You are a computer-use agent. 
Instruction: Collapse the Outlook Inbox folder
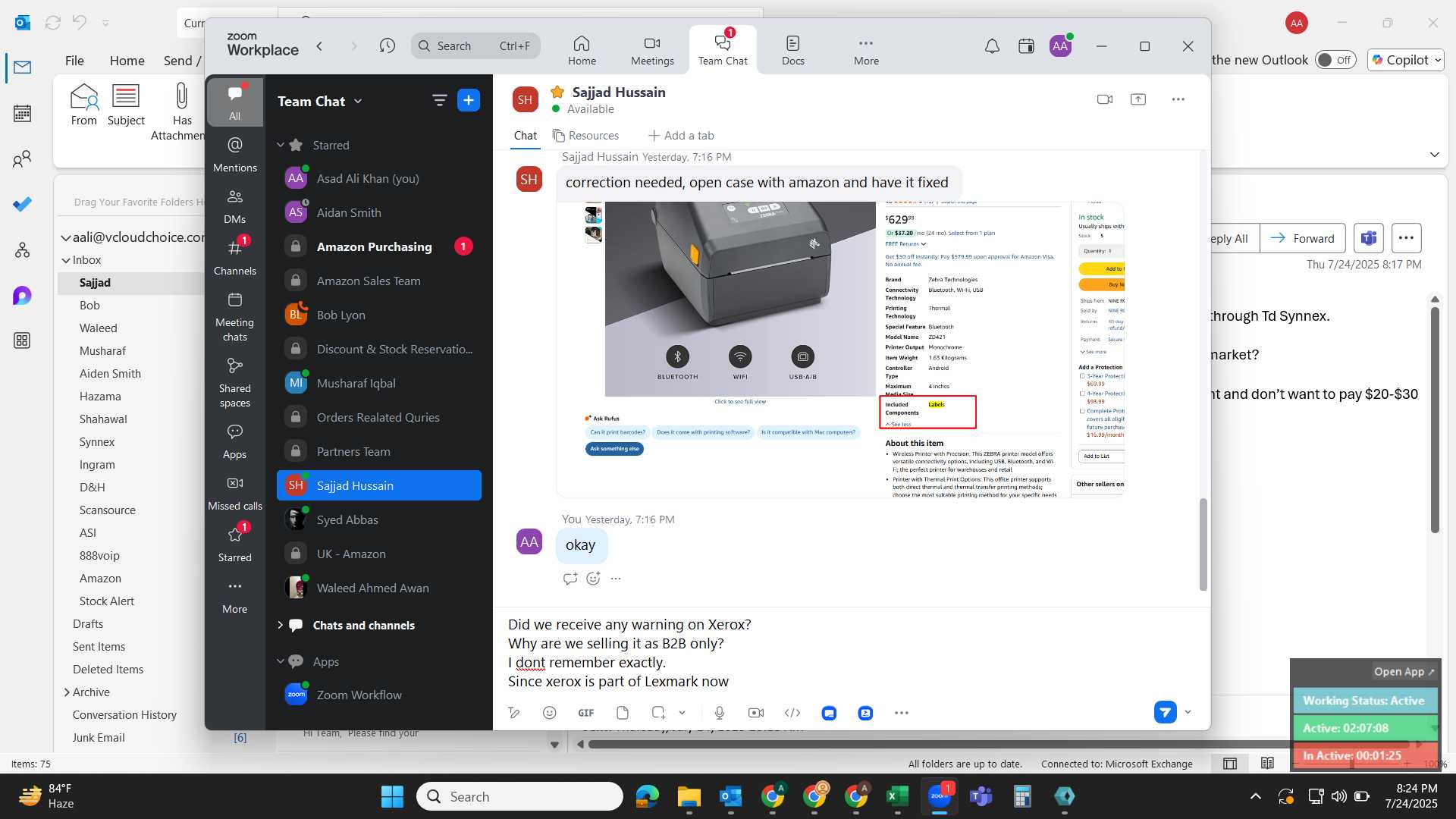(66, 260)
